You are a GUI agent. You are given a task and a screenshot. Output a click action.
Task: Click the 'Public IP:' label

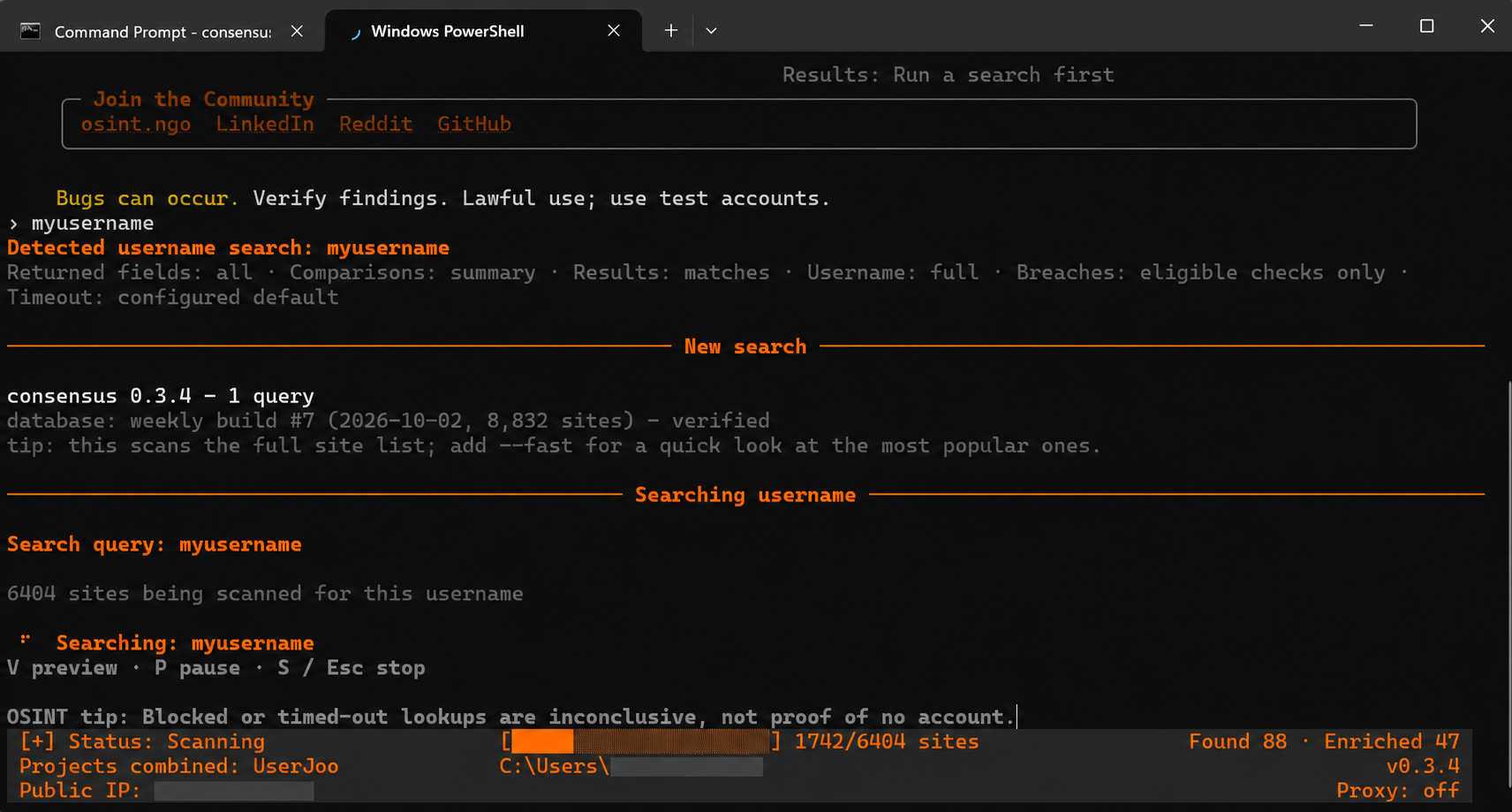(80, 790)
